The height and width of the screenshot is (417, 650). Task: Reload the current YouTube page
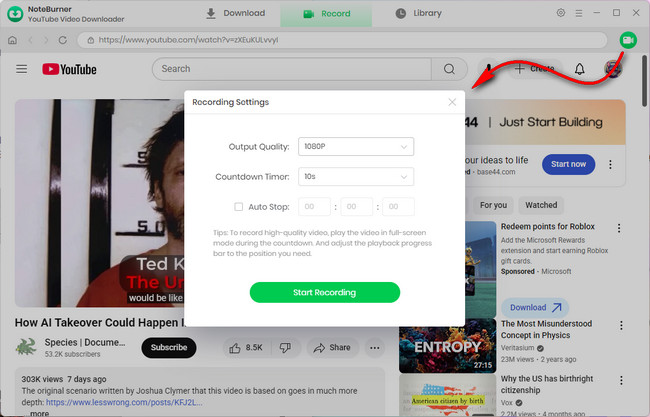[x=63, y=40]
